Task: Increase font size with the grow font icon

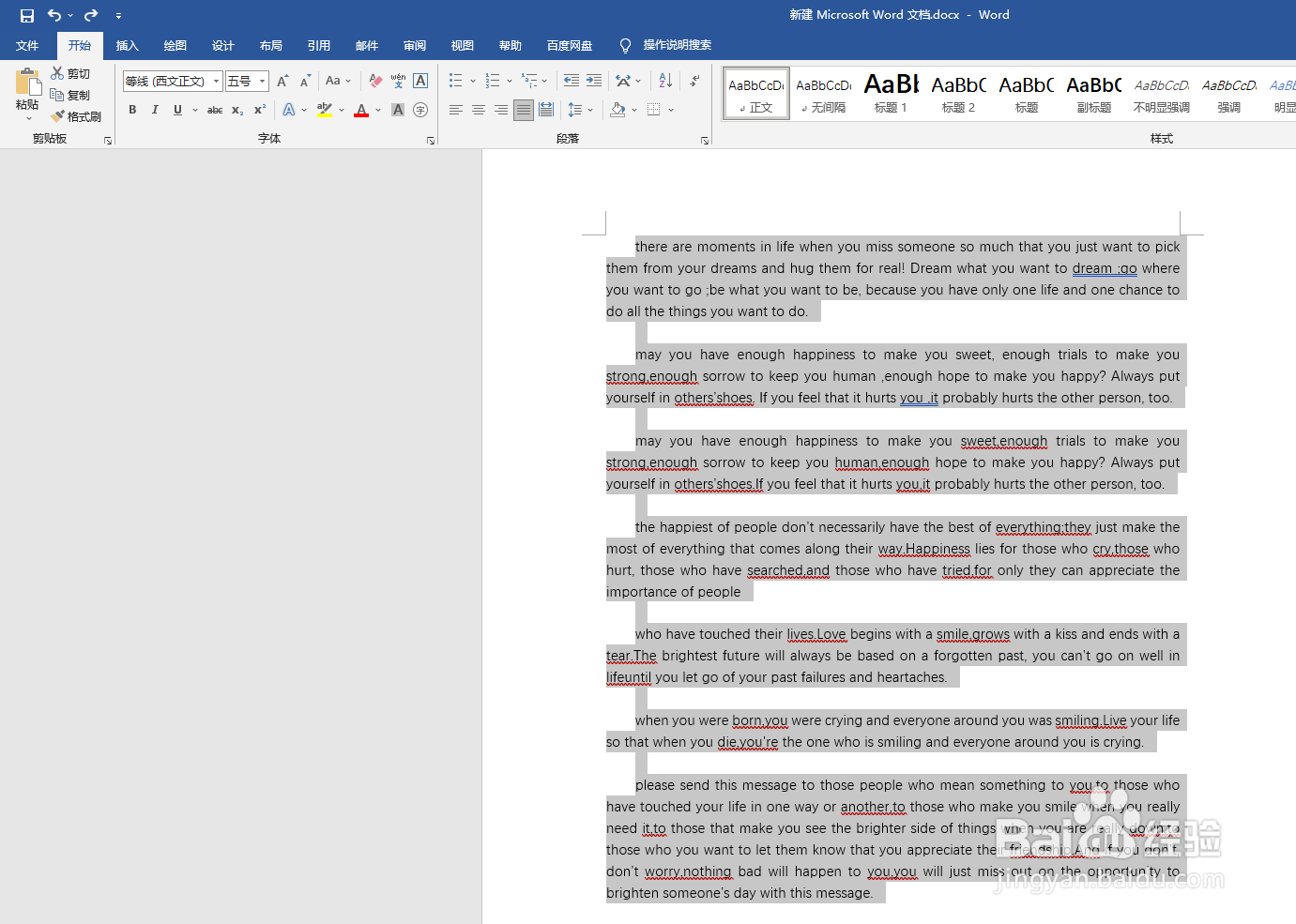Action: tap(282, 81)
